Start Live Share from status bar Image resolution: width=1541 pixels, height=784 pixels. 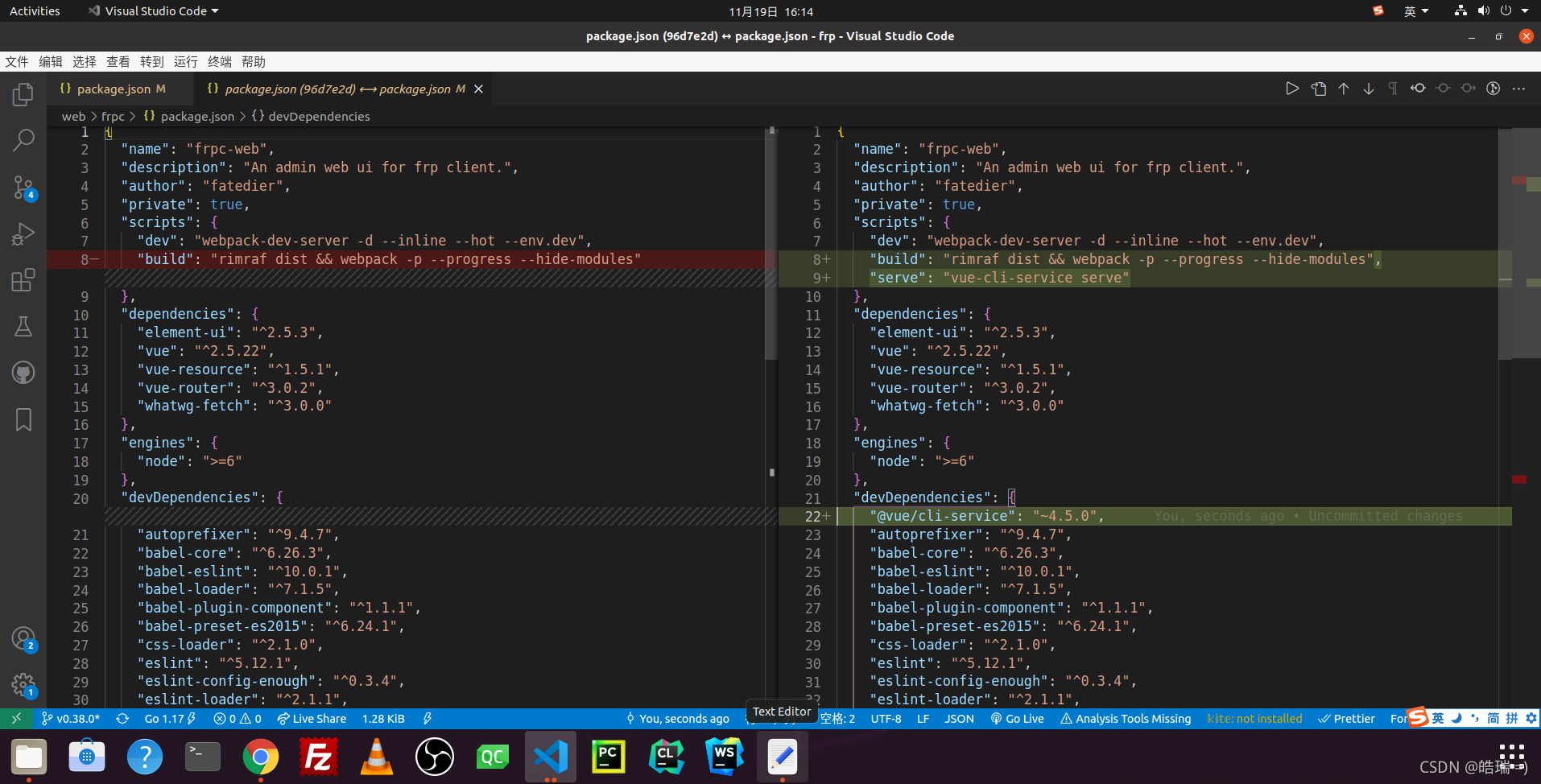click(312, 719)
